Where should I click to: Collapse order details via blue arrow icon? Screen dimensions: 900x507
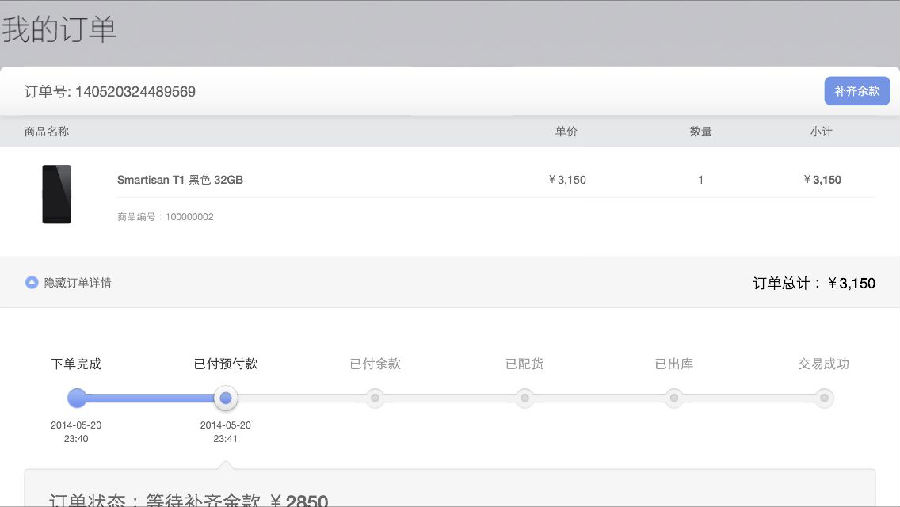(x=32, y=282)
